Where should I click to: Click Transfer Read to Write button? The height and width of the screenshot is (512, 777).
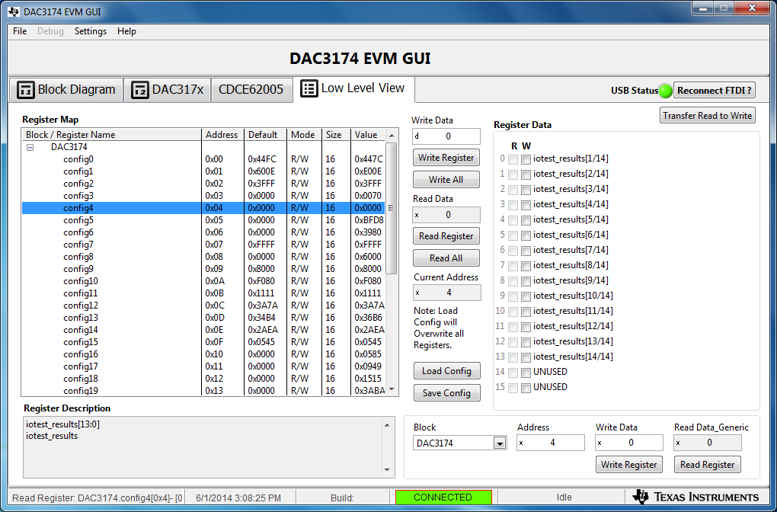pyautogui.click(x=707, y=115)
